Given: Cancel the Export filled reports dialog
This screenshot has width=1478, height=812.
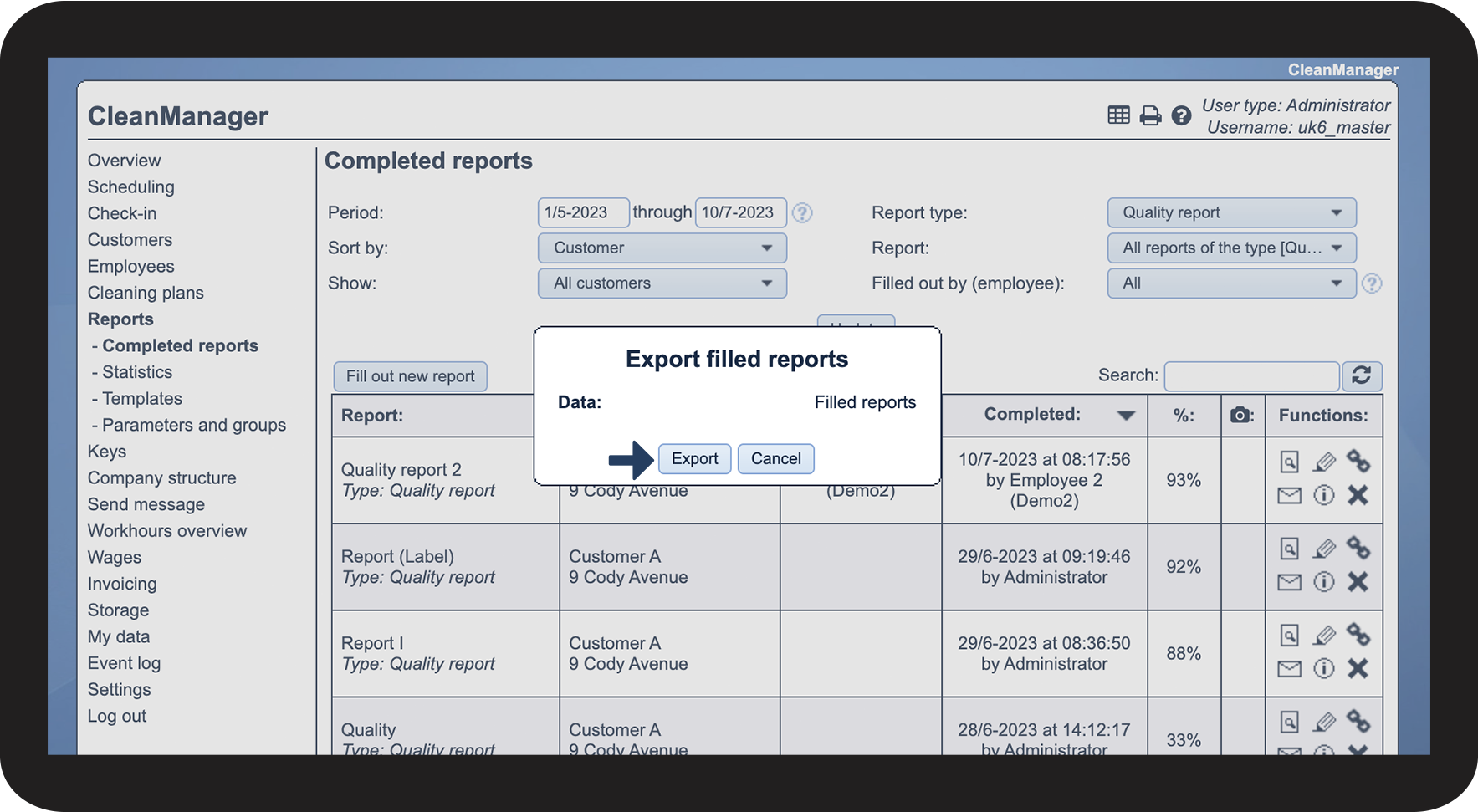Looking at the screenshot, I should click(x=775, y=458).
